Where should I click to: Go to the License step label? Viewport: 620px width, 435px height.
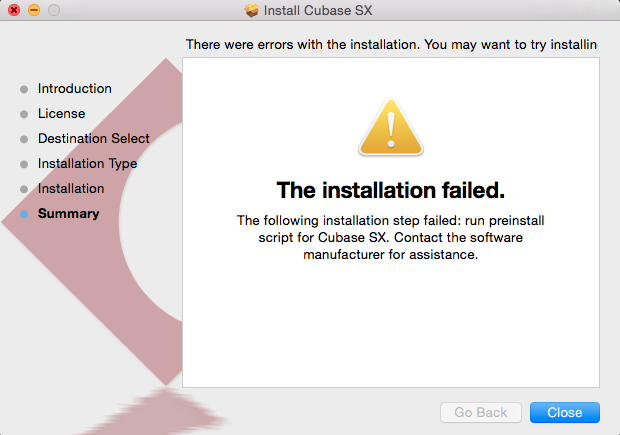[62, 114]
